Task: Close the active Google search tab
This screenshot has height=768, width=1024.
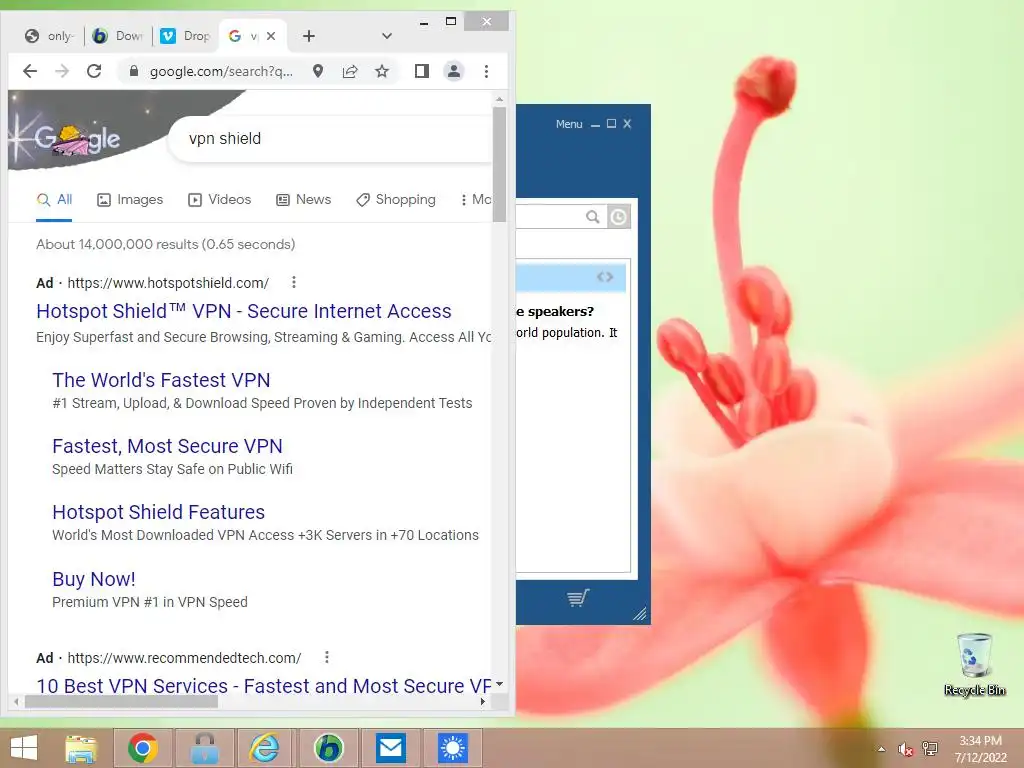Action: coord(271,36)
